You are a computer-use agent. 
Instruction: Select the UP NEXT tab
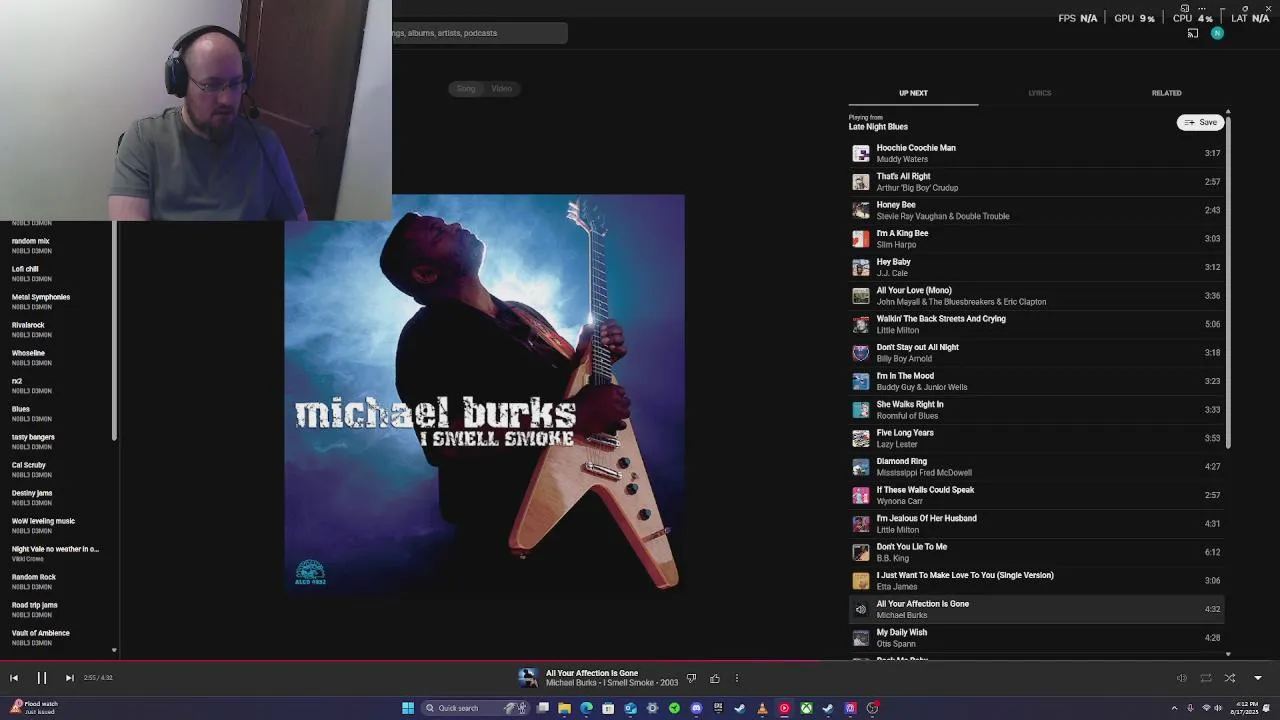point(913,93)
